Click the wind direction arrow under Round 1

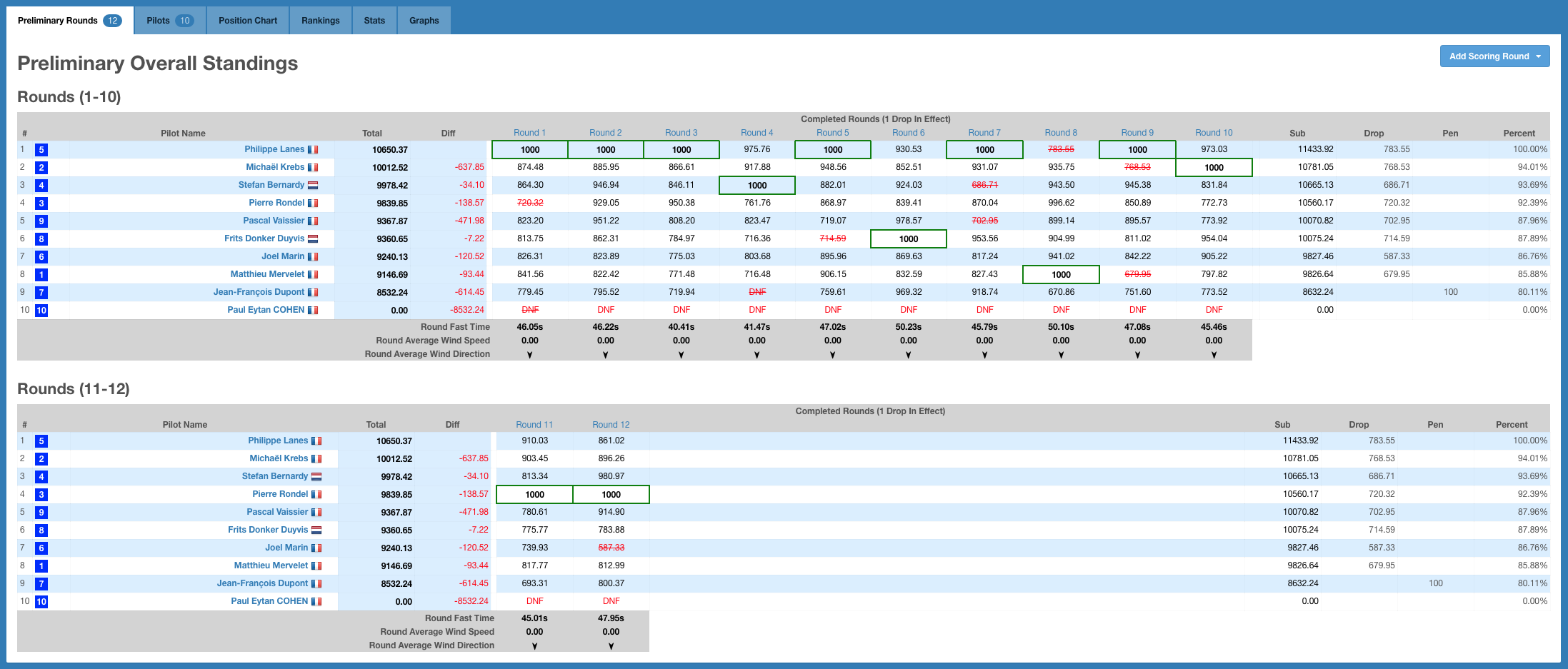(529, 355)
